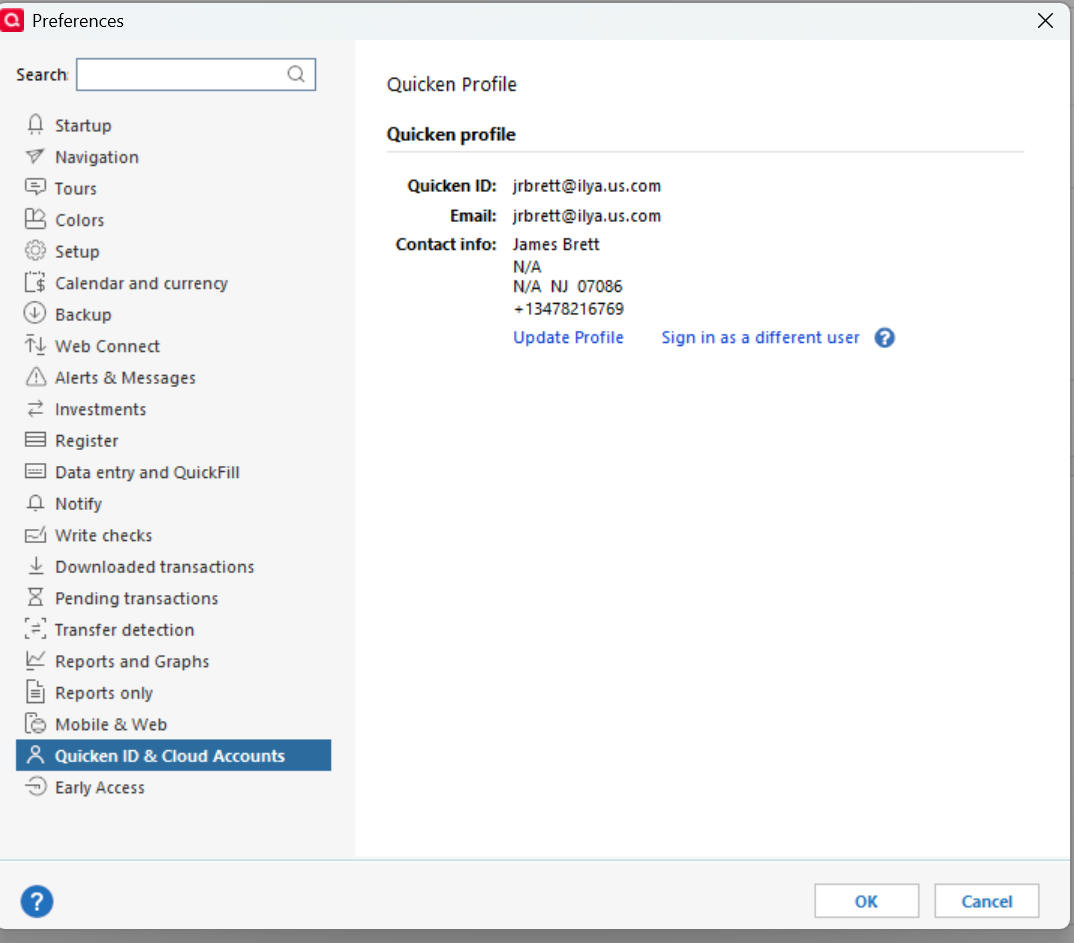1074x943 pixels.
Task: Select the Setup category
Action: click(x=77, y=251)
